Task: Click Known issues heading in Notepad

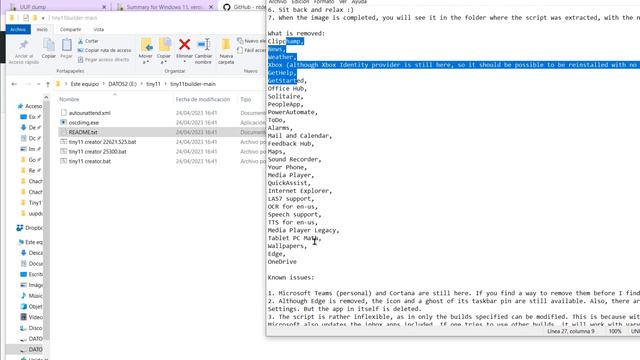Action: tap(291, 278)
